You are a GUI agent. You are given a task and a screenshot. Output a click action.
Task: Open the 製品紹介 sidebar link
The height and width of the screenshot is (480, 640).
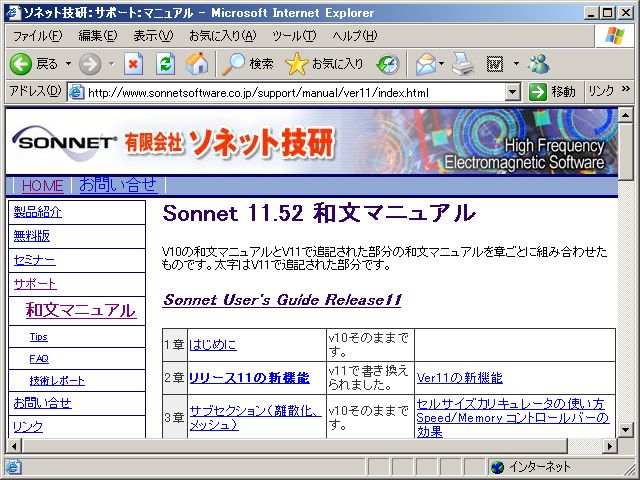38,212
